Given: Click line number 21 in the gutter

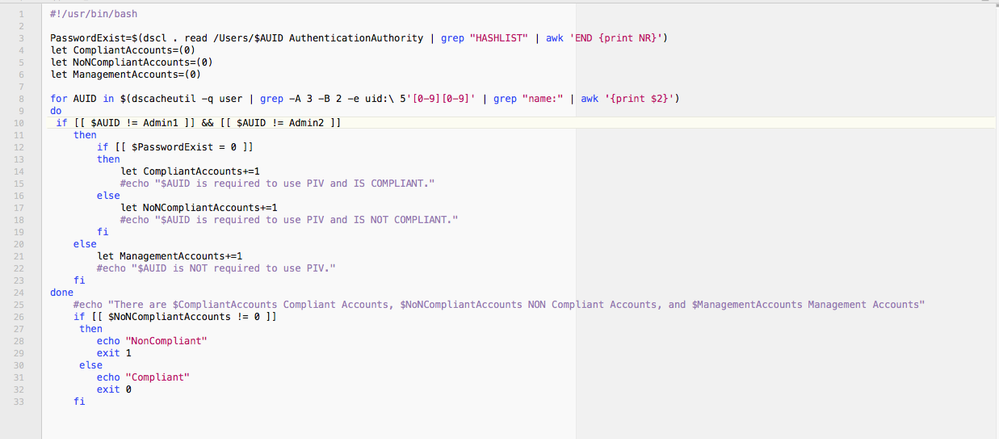Looking at the screenshot, I should tap(20, 256).
